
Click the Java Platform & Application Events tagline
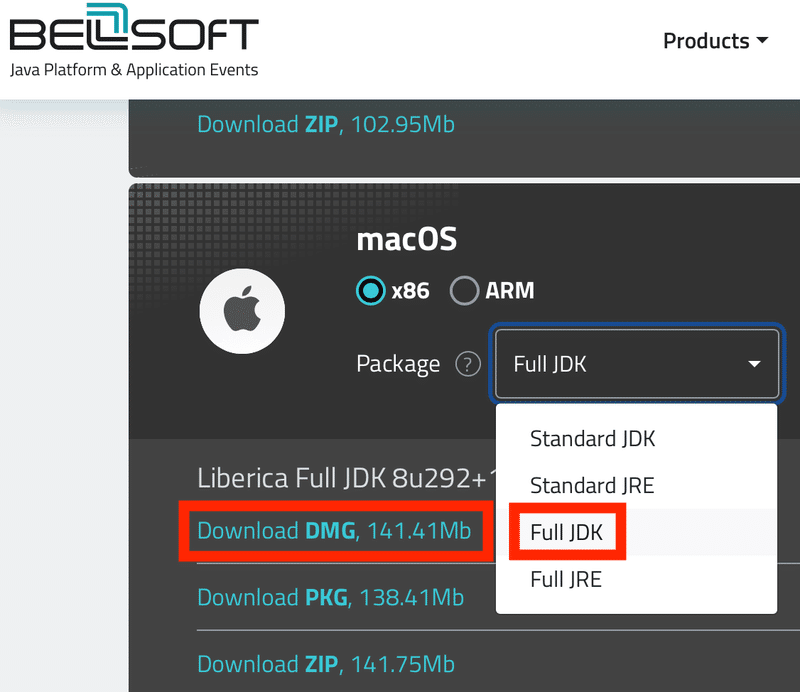[134, 70]
